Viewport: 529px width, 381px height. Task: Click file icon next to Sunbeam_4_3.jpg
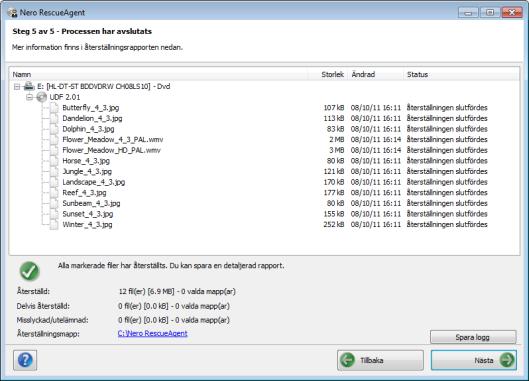(54, 203)
